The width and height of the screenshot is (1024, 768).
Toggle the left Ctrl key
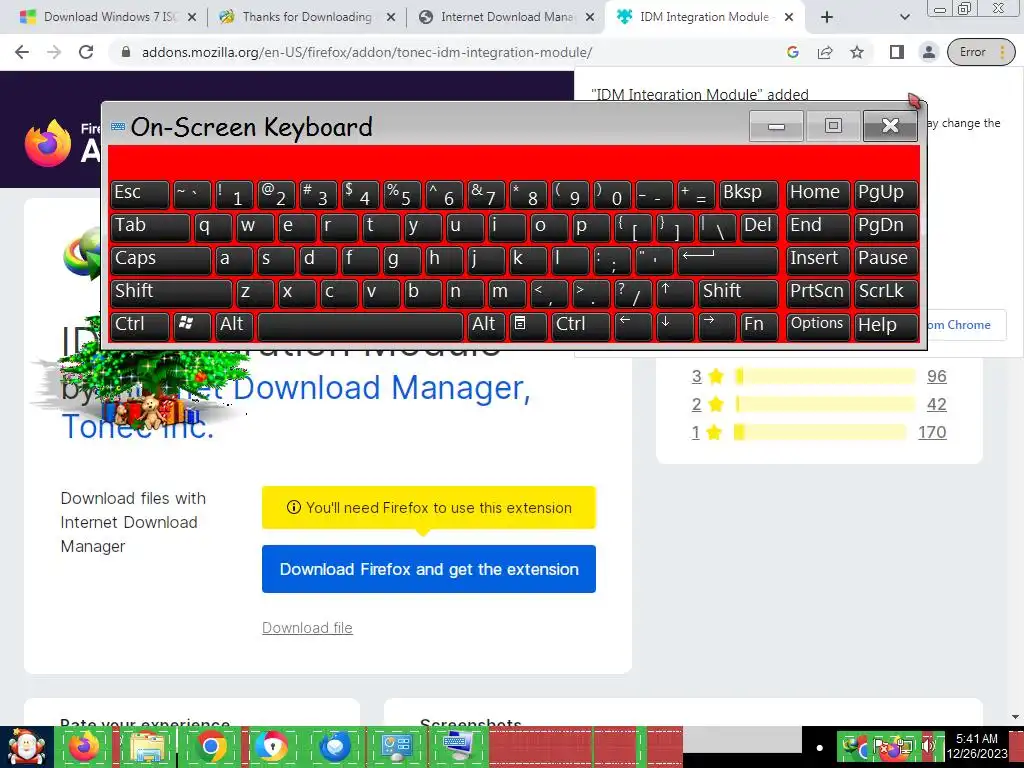139,326
